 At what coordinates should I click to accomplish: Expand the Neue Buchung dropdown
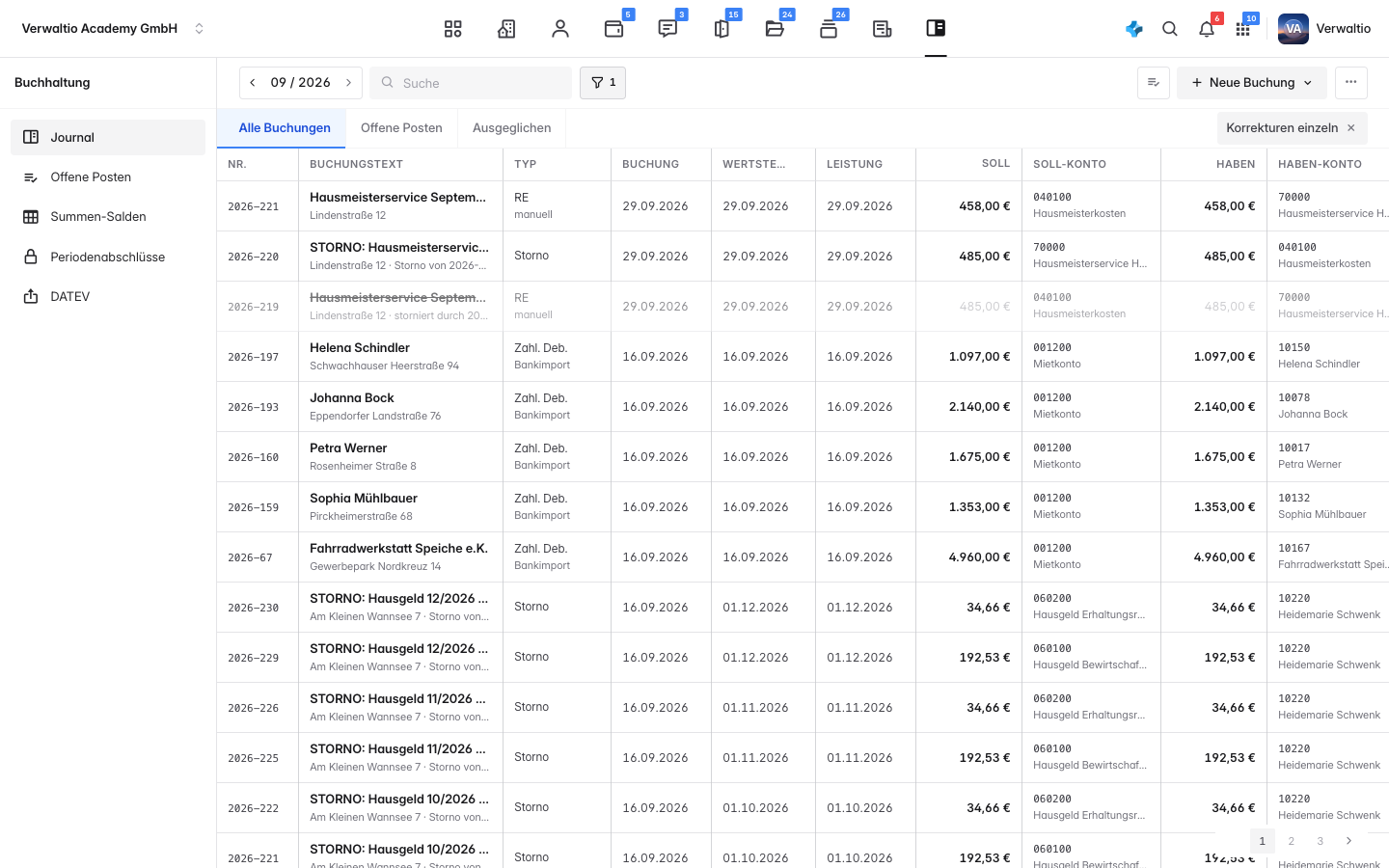[1252, 83]
